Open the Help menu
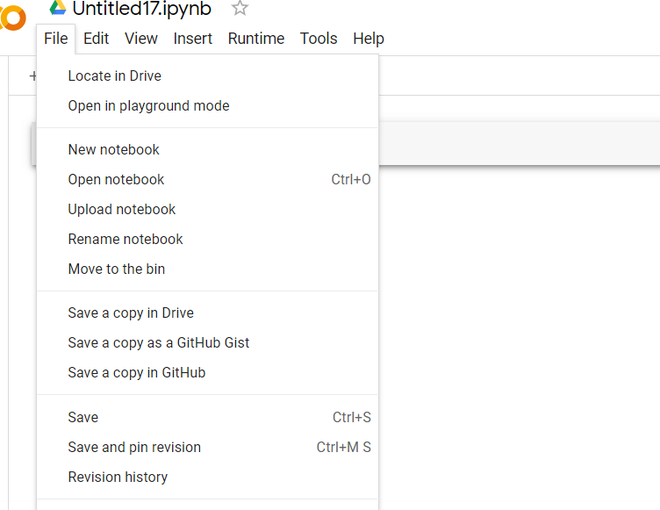This screenshot has height=510, width=660. 369,39
